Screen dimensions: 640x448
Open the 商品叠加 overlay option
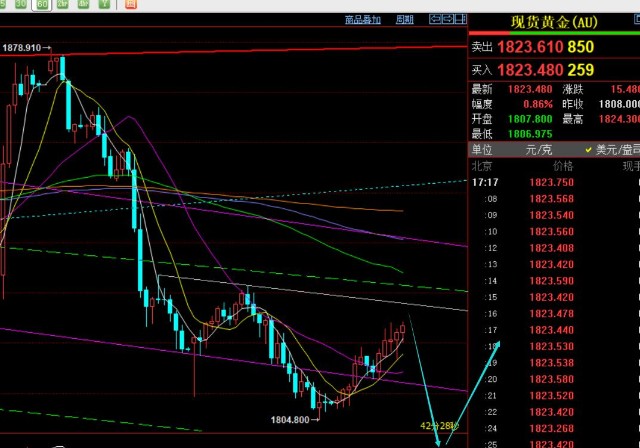(362, 19)
